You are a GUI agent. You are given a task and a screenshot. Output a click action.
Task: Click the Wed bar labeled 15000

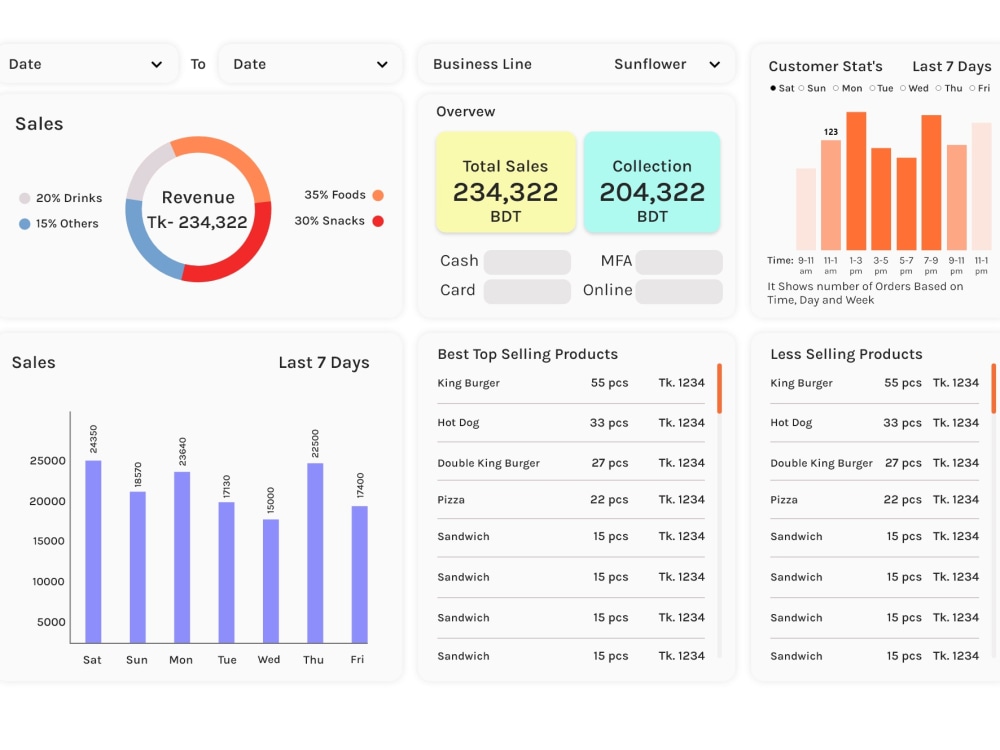coord(271,581)
